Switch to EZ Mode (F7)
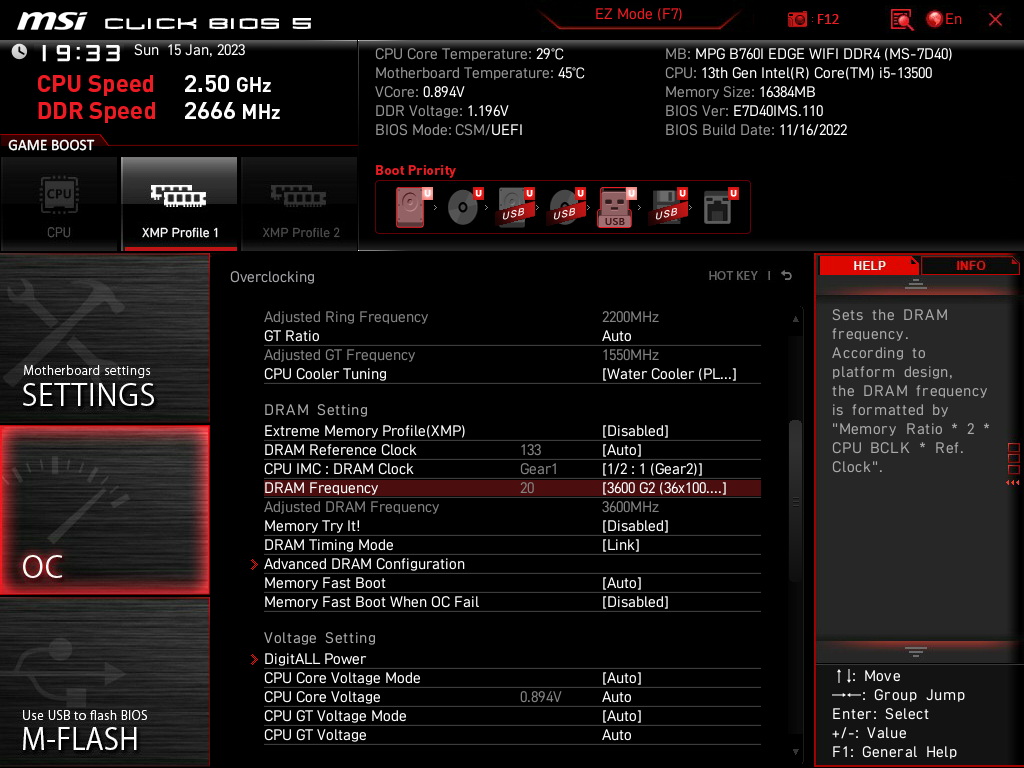The image size is (1024, 768). coord(638,14)
